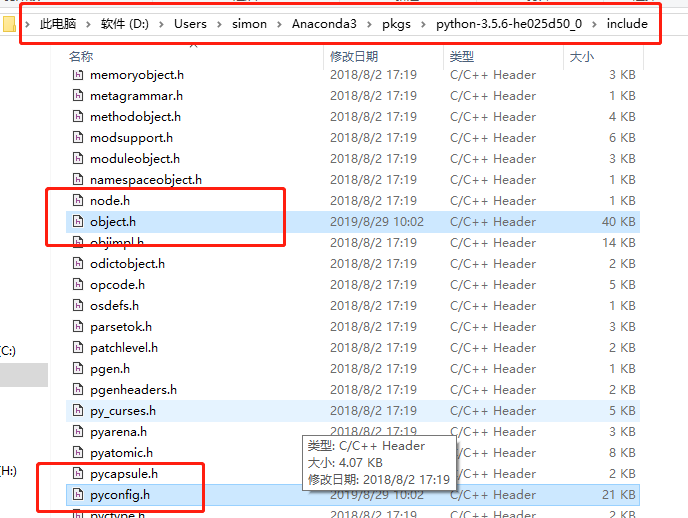Sort files by 名称 column header
The width and height of the screenshot is (688, 518).
tap(81, 57)
